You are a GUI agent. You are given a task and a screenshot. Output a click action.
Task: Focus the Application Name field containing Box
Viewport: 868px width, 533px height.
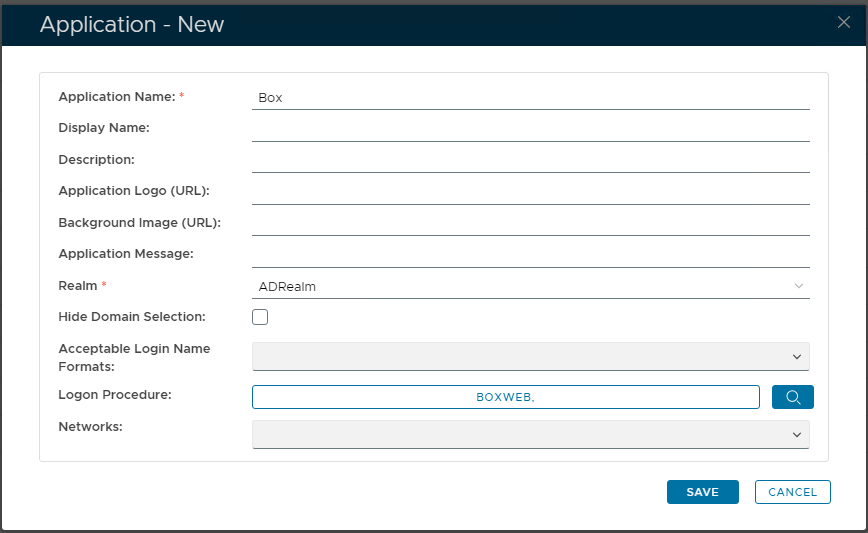coord(530,97)
